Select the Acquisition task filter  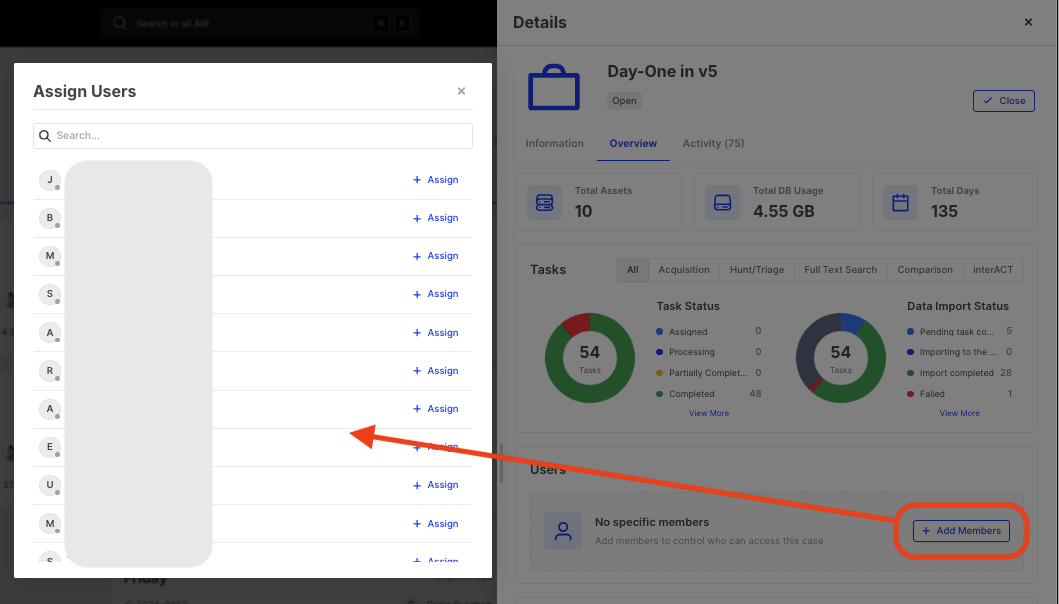pyautogui.click(x=684, y=269)
